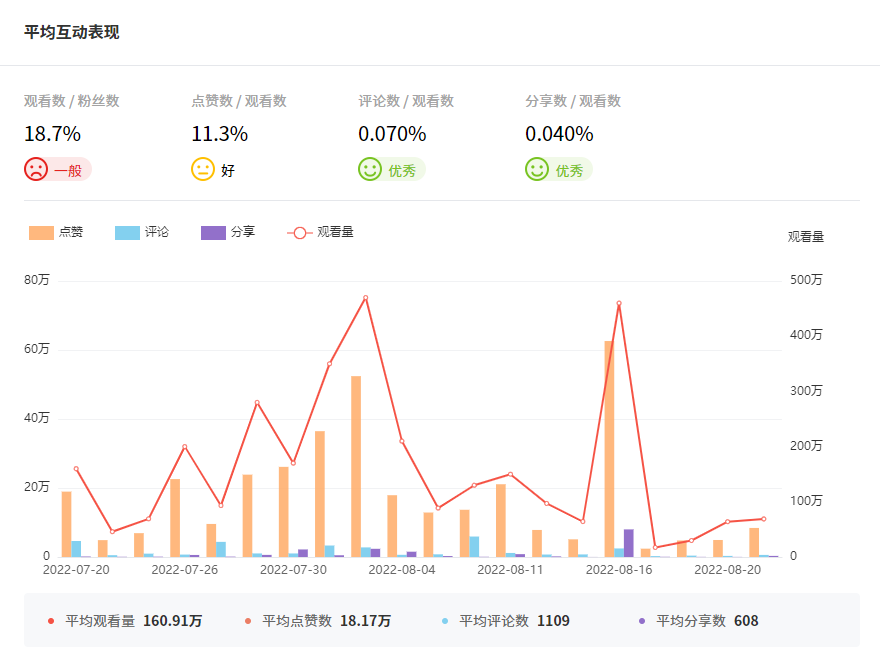
Task: Click the red dot beside 平均观看量
Action: pos(51,621)
